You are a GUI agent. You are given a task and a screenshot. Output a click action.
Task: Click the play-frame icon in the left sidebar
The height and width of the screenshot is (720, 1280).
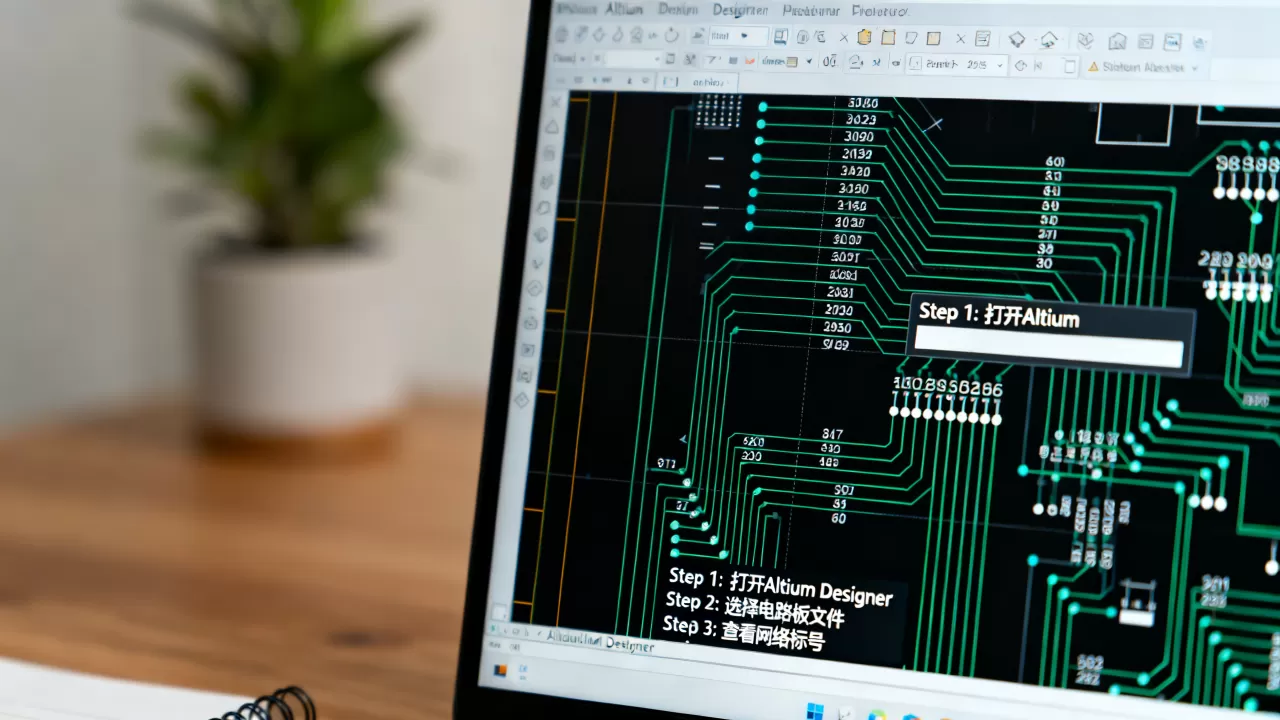point(528,350)
